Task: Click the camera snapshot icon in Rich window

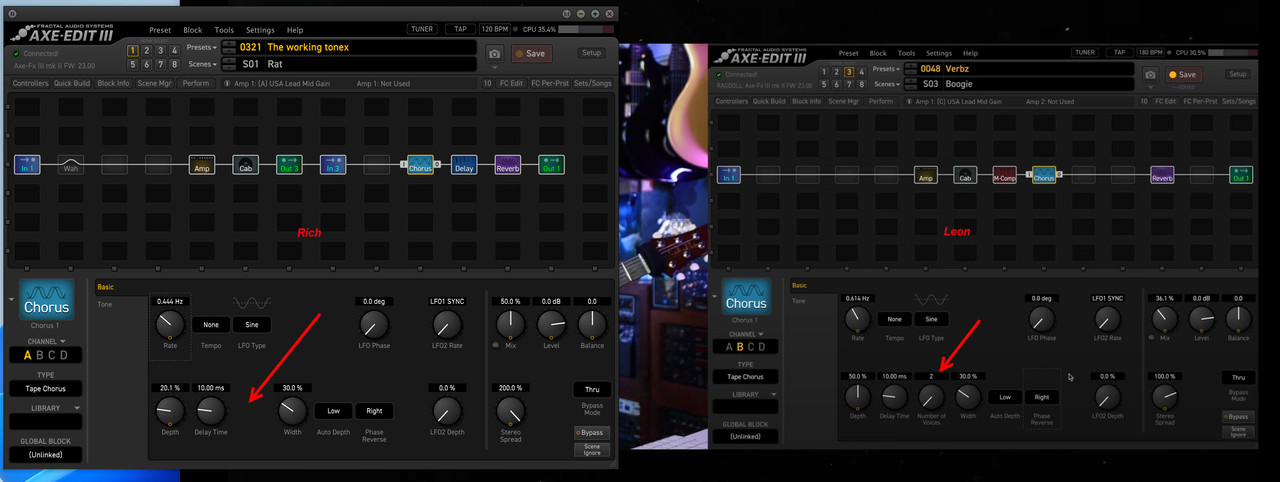Action: point(494,54)
